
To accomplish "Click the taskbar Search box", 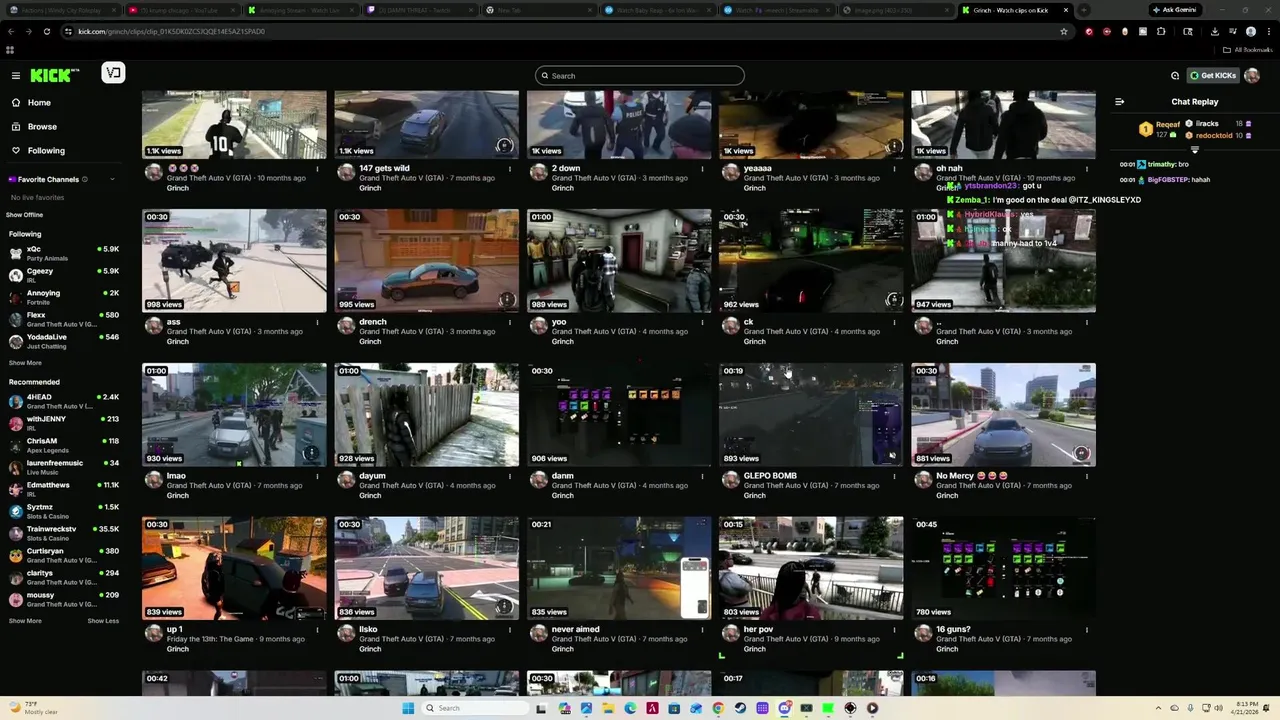I will (476, 708).
